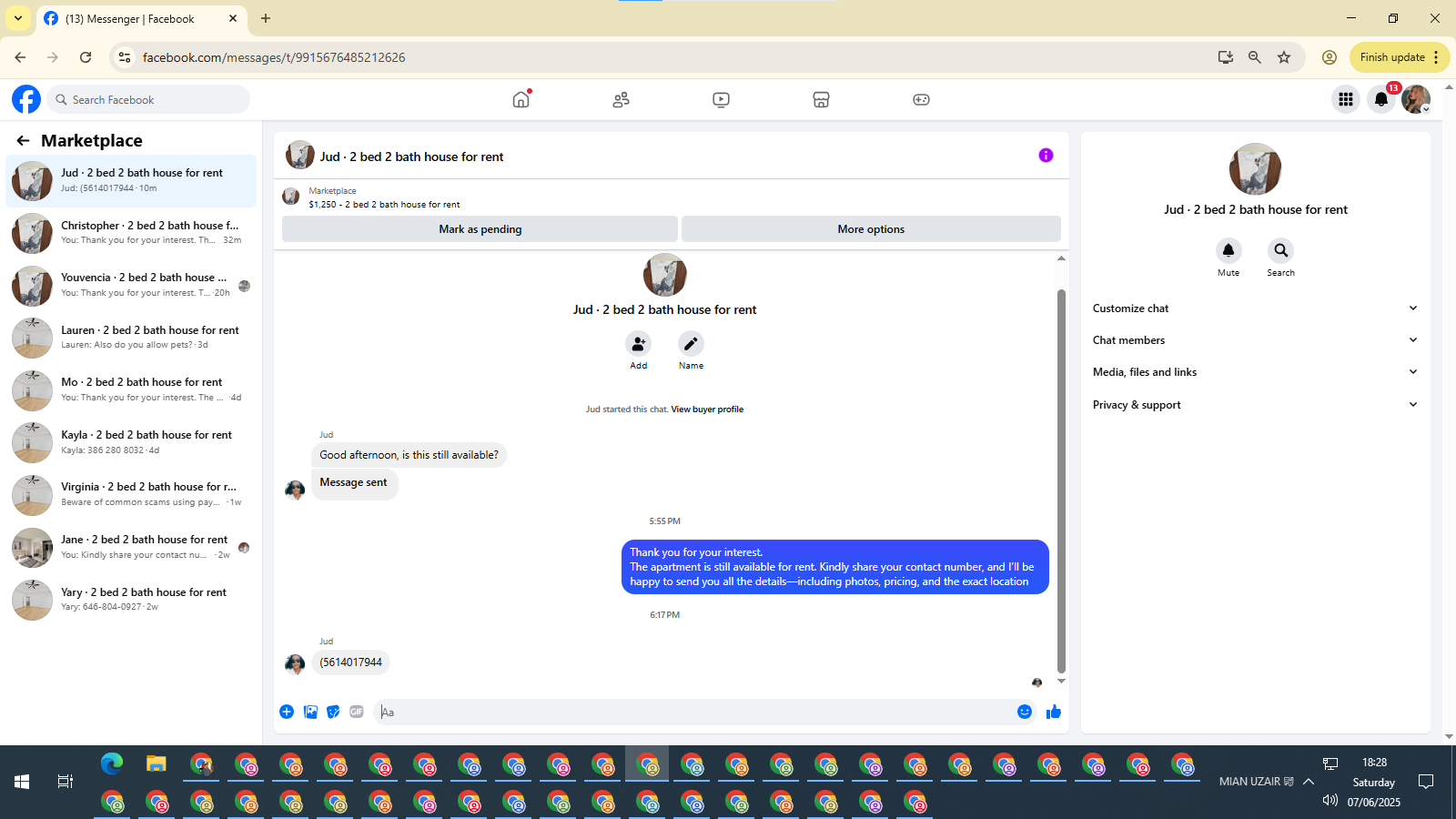Click the Search Facebook field
This screenshot has width=1456, height=819.
tap(148, 99)
